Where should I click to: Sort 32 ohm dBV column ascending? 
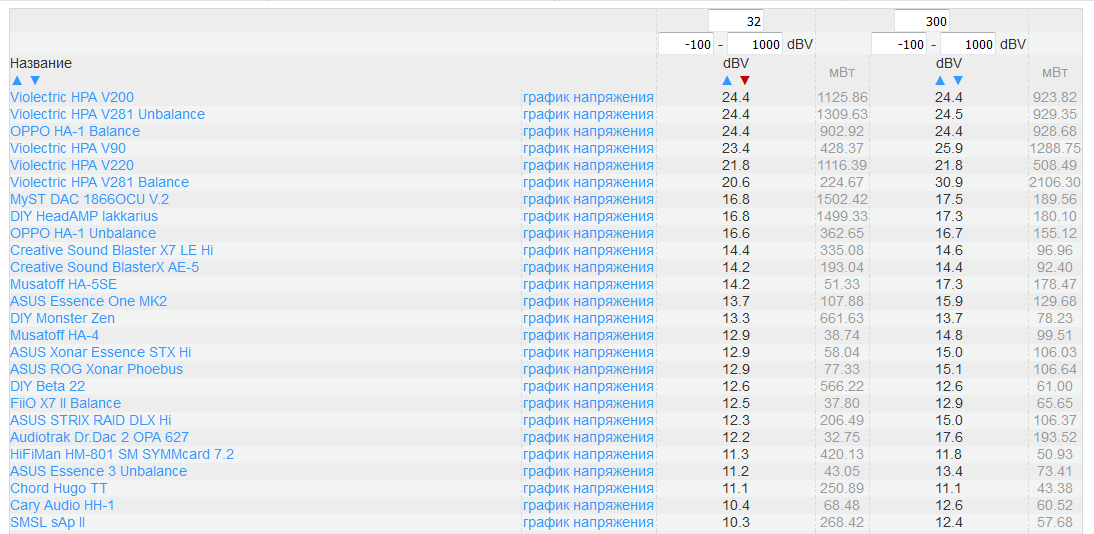[x=727, y=80]
